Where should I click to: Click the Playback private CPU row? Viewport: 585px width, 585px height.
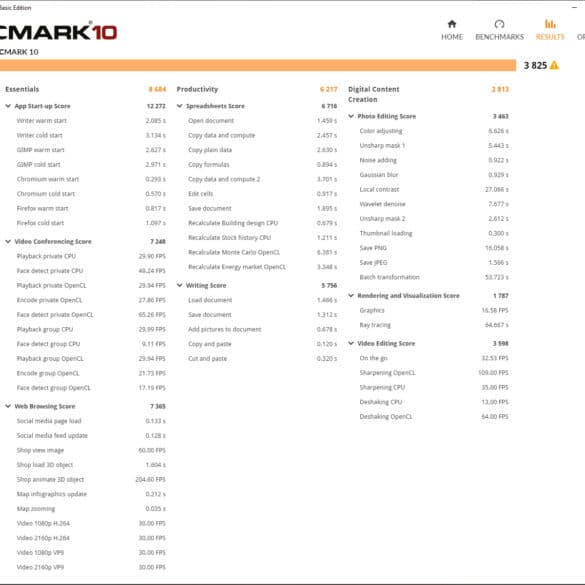click(x=91, y=256)
